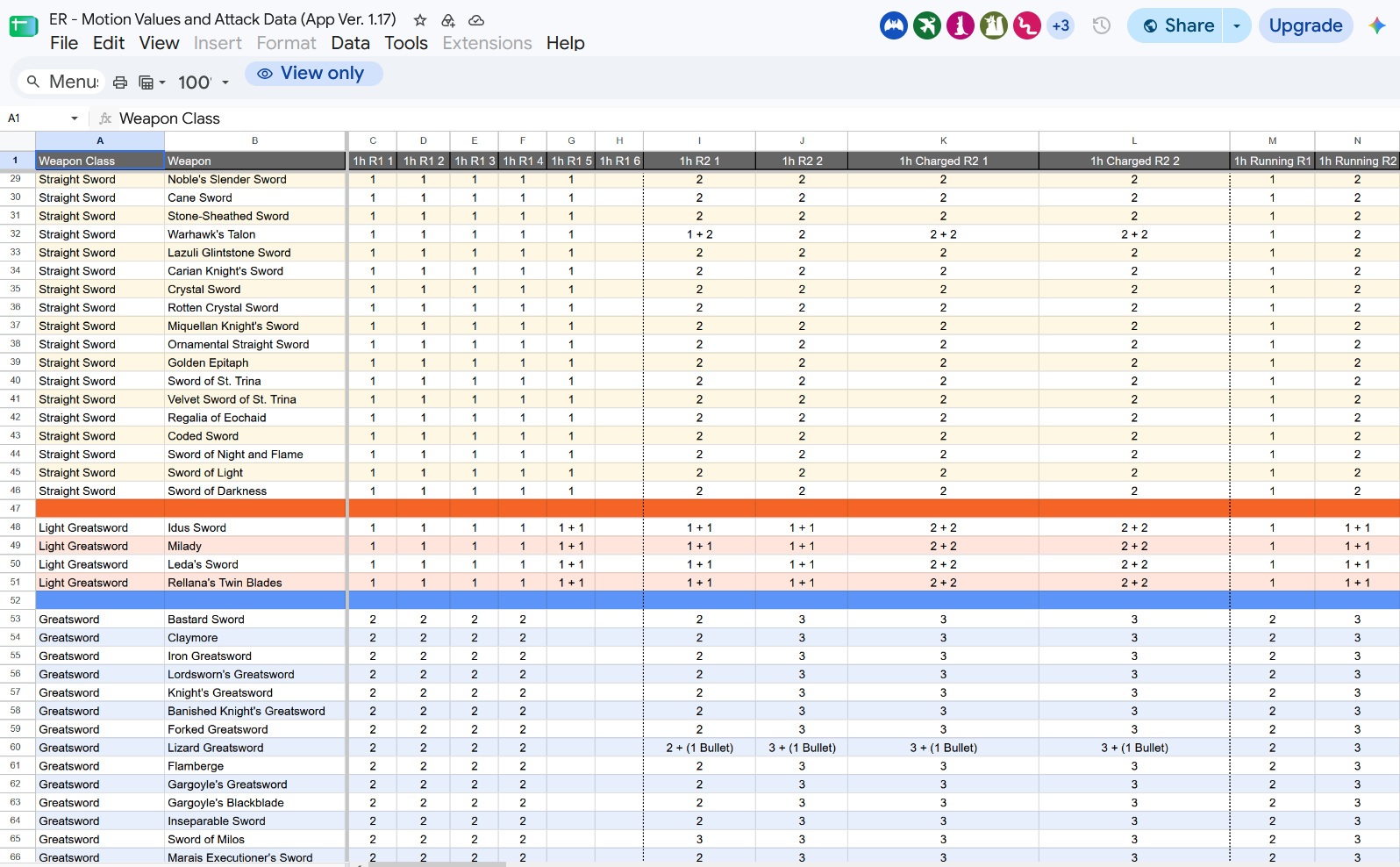Select the Golden Epitaph cell

click(254, 362)
